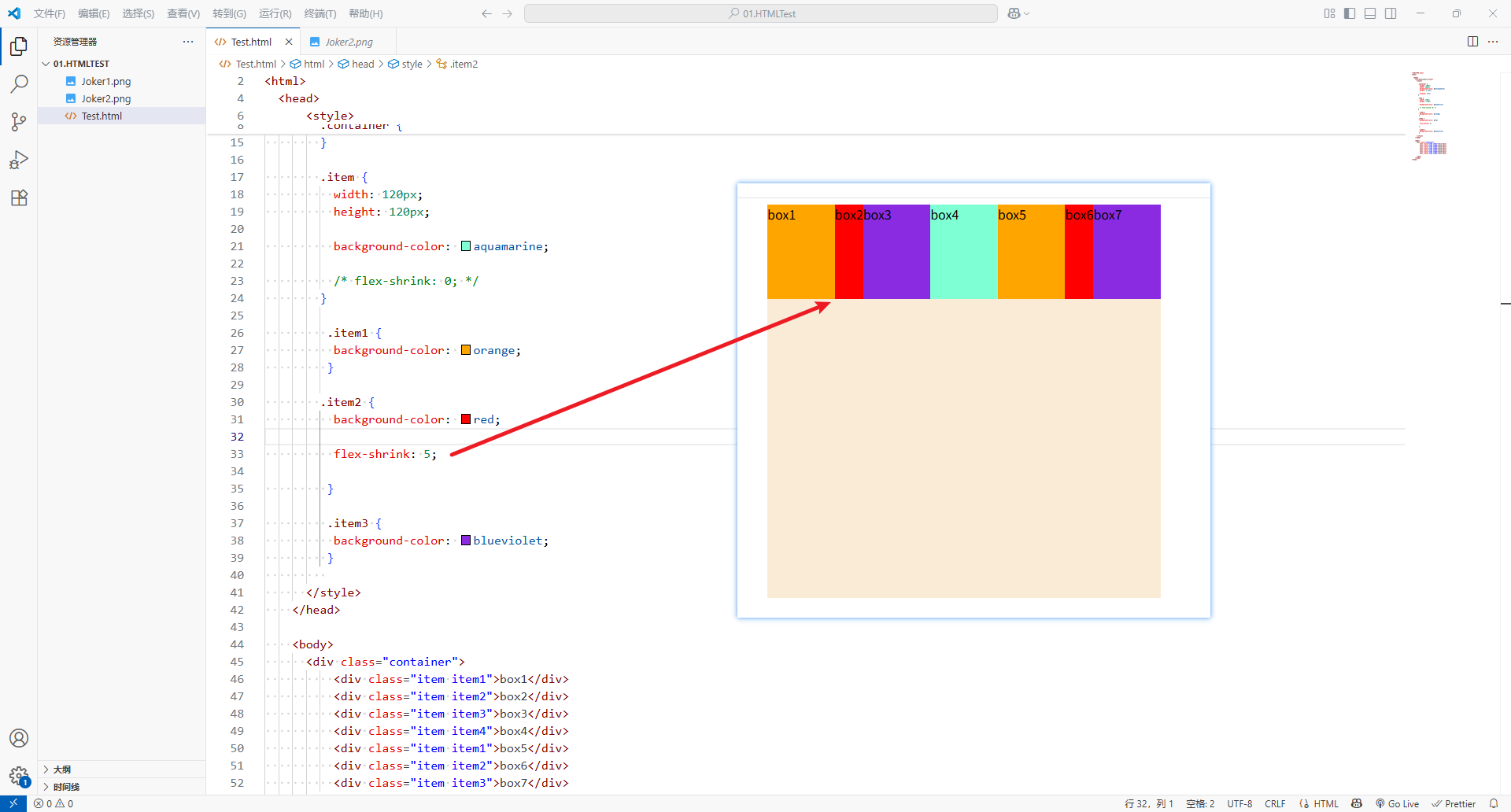This screenshot has width=1511, height=812.
Task: Click the orange color swatch on line 27
Action: 466,350
